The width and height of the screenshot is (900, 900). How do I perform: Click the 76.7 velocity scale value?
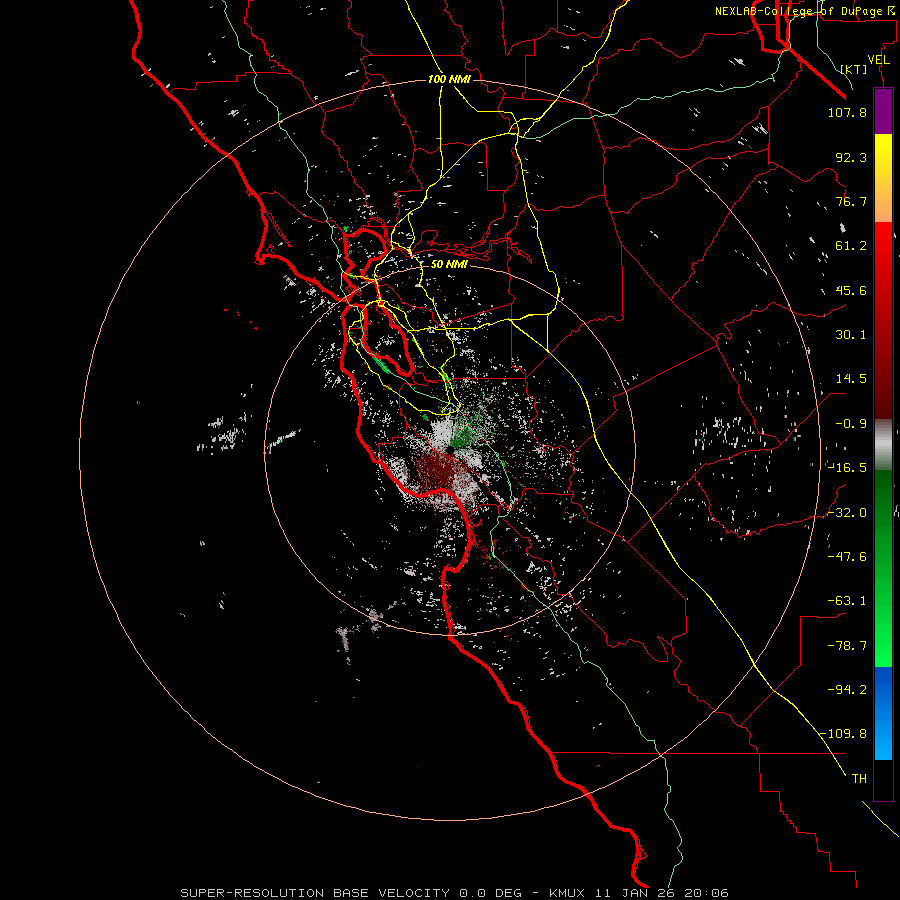[851, 201]
